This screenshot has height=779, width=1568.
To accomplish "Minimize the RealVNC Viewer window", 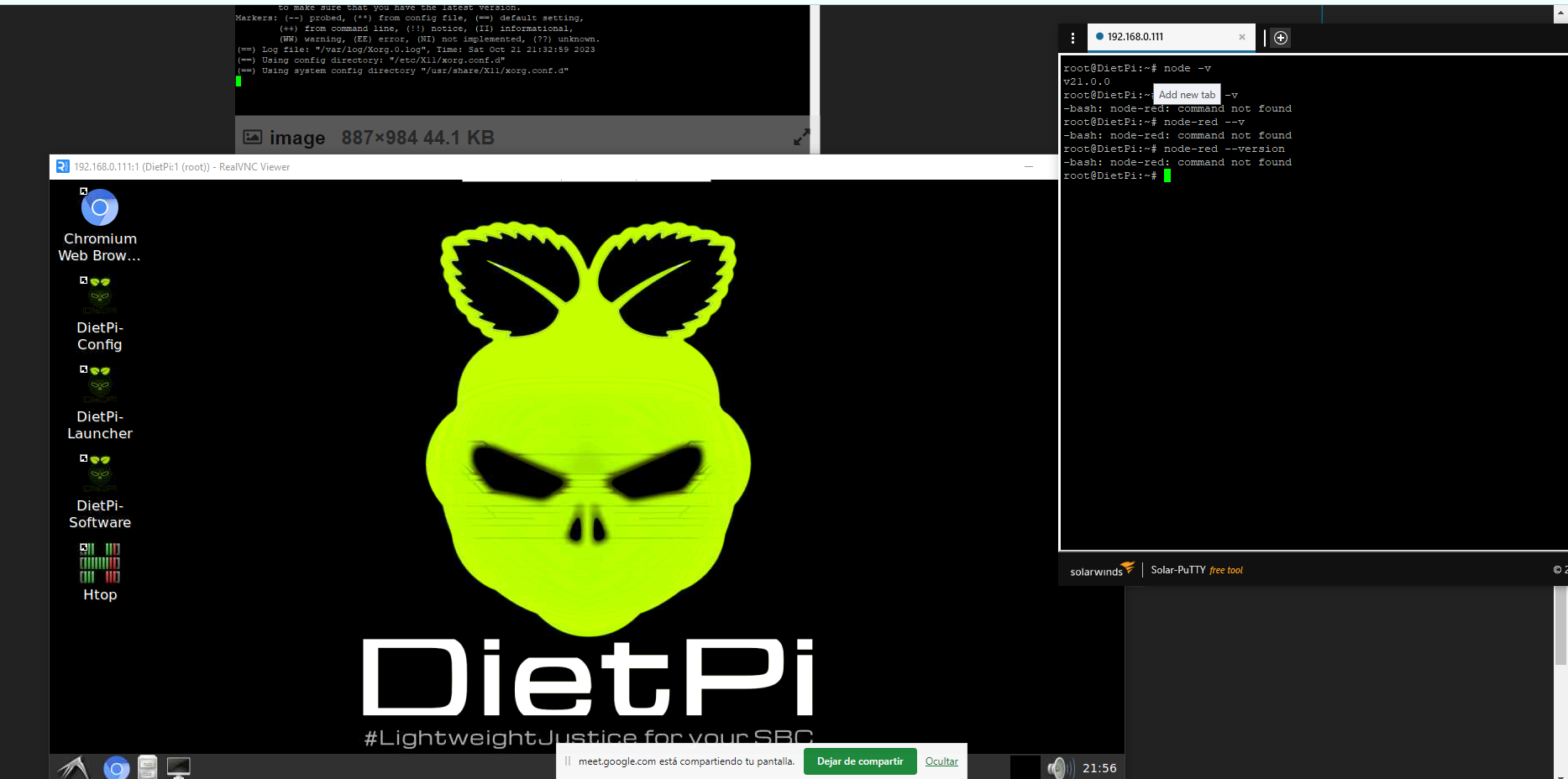I will pos(1029,167).
